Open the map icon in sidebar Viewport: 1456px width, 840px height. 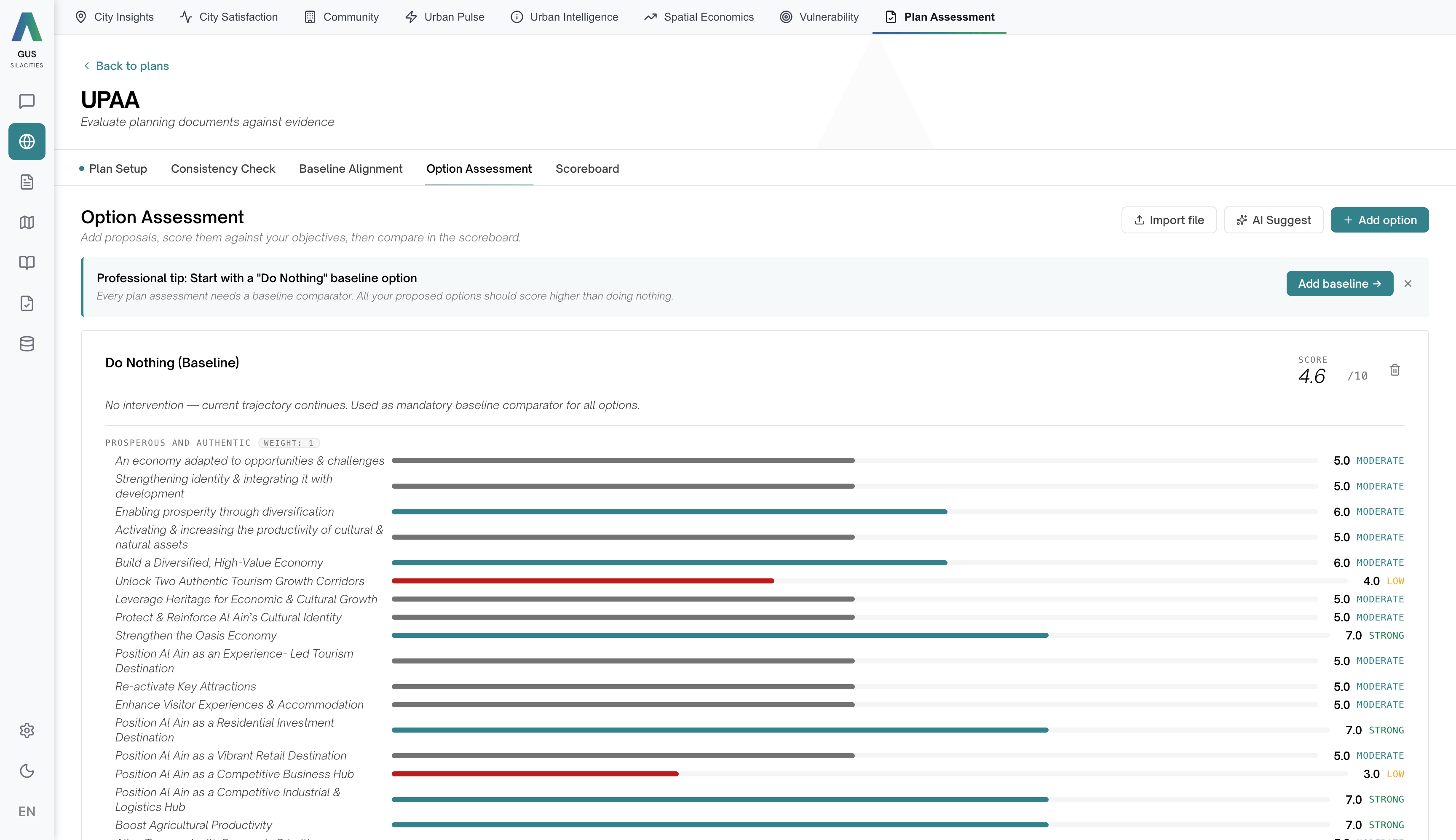[x=27, y=222]
